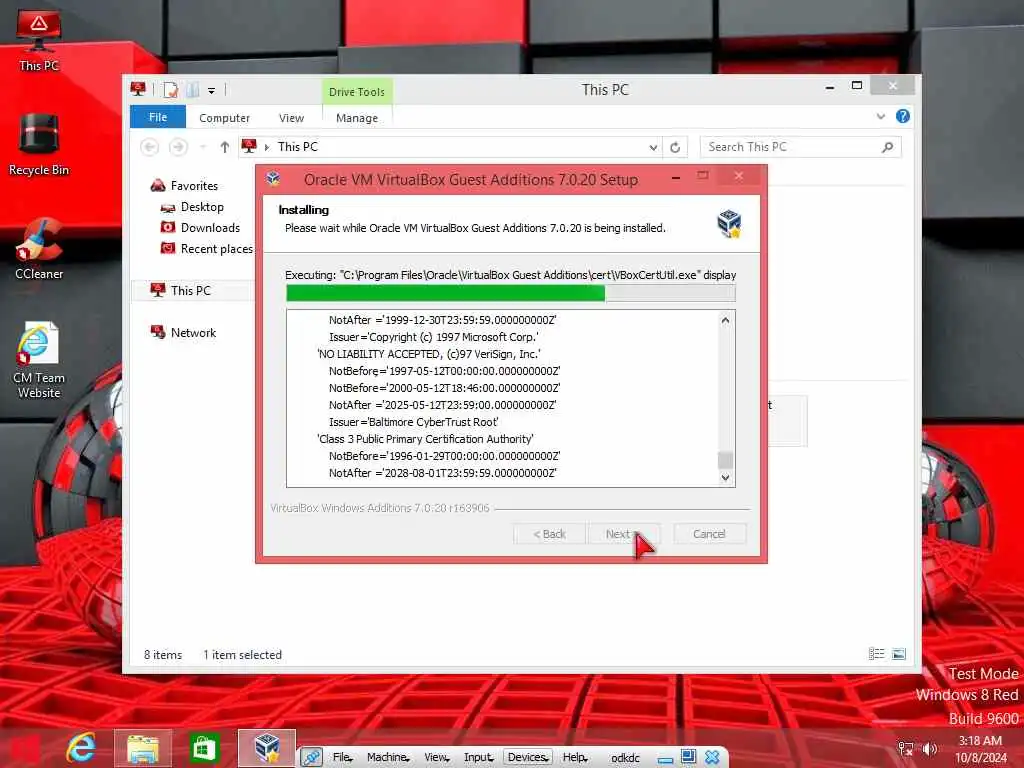Click the mini toolbar close icon
The height and width of the screenshot is (768, 1024).
(712, 758)
